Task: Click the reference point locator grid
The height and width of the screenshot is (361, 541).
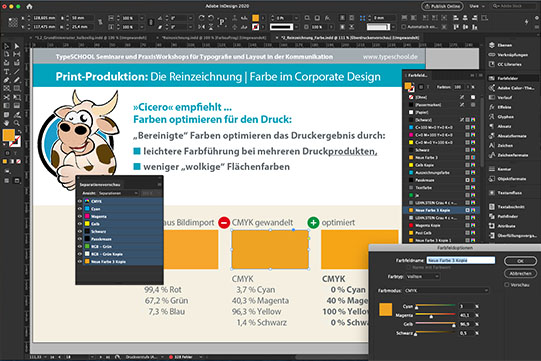Action: click(13, 22)
